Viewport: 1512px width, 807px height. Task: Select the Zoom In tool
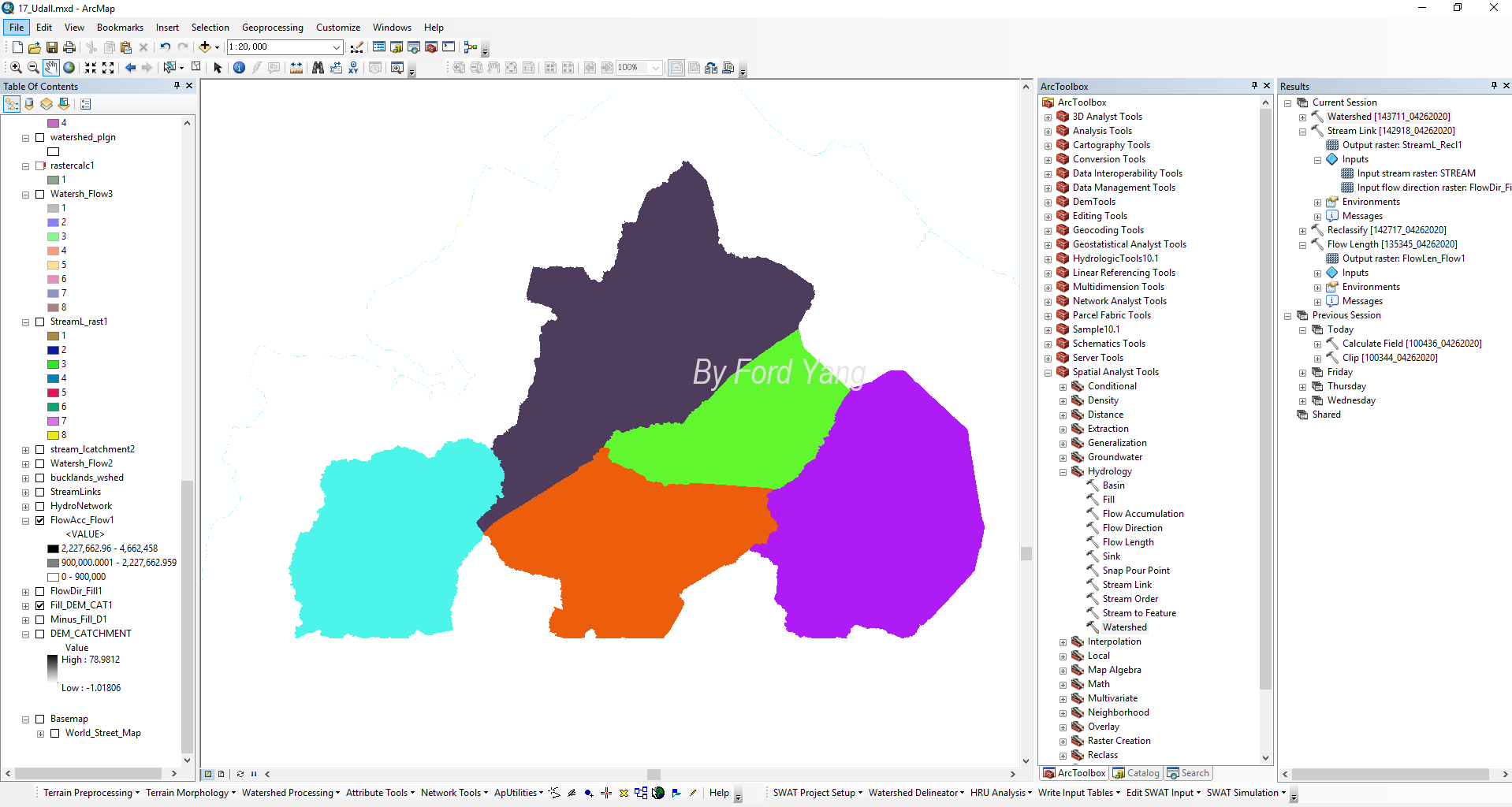click(x=16, y=68)
